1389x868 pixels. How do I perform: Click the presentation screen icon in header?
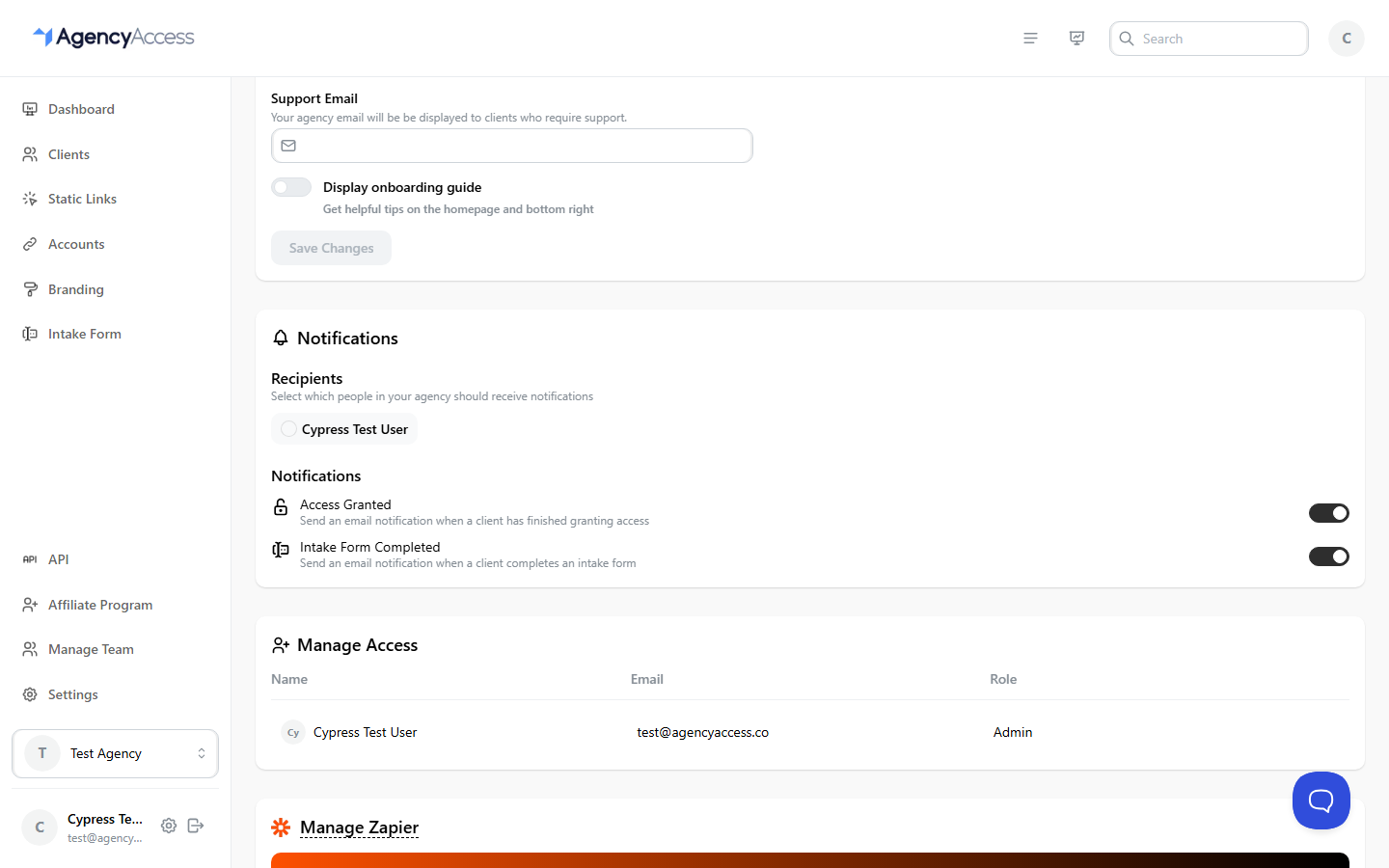point(1076,39)
